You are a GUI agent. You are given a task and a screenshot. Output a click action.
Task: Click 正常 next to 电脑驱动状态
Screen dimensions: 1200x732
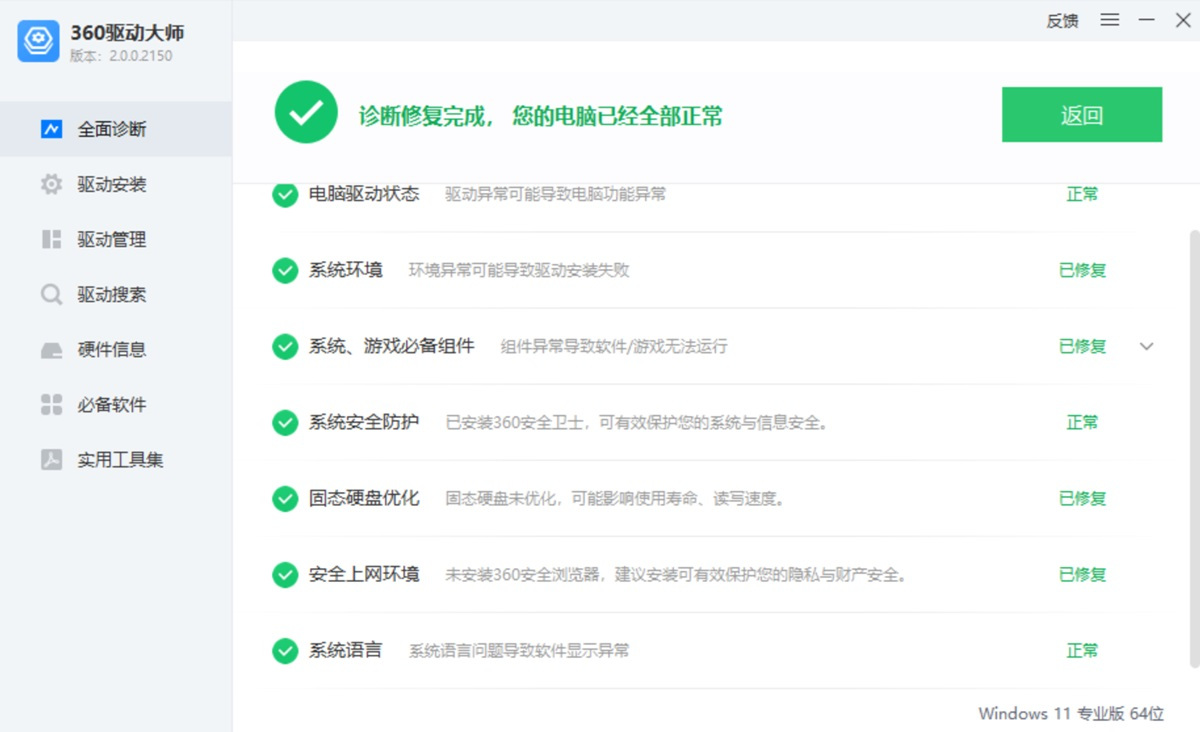(1082, 194)
